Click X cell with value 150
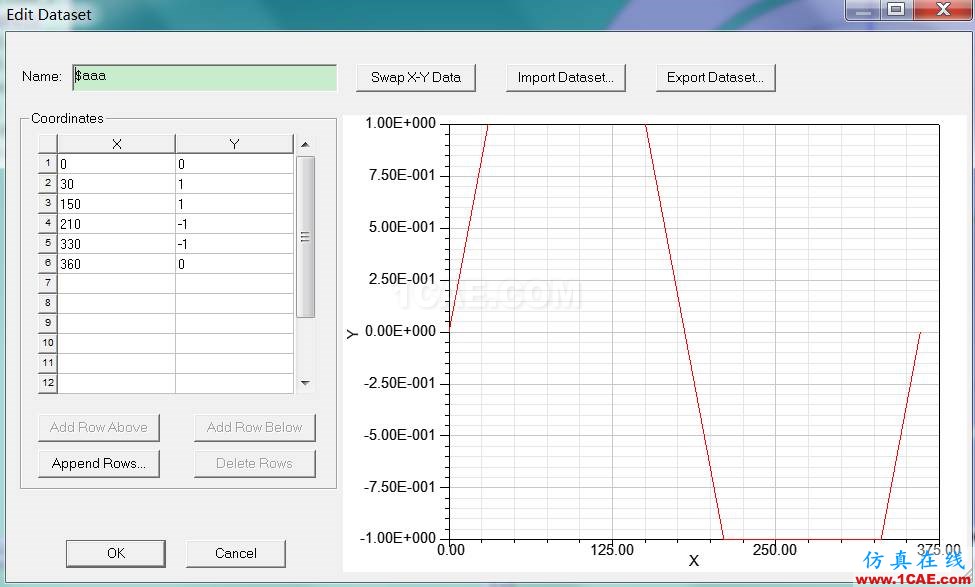The height and width of the screenshot is (587, 975). point(116,204)
